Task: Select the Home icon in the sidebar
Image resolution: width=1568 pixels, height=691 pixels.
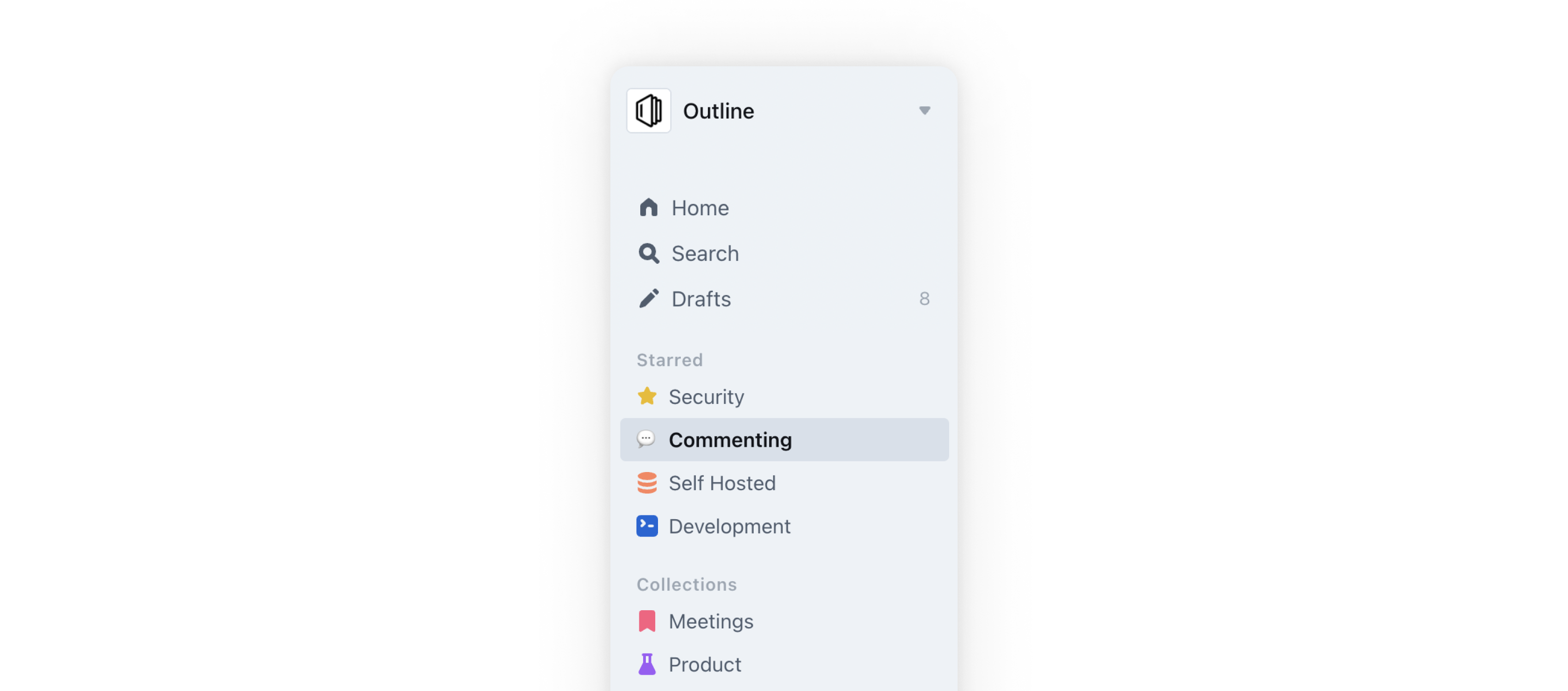Action: tap(648, 208)
